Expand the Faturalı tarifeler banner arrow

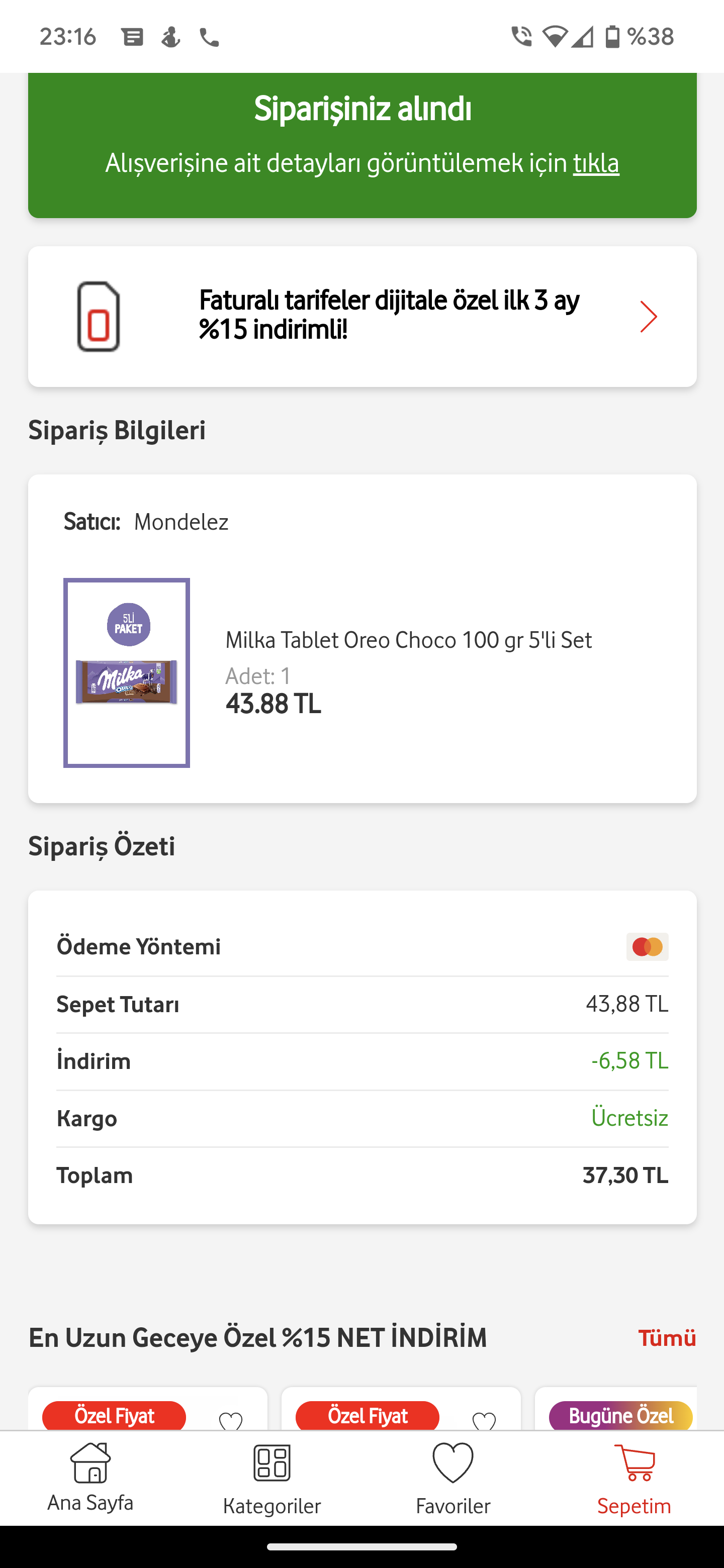pyautogui.click(x=648, y=317)
